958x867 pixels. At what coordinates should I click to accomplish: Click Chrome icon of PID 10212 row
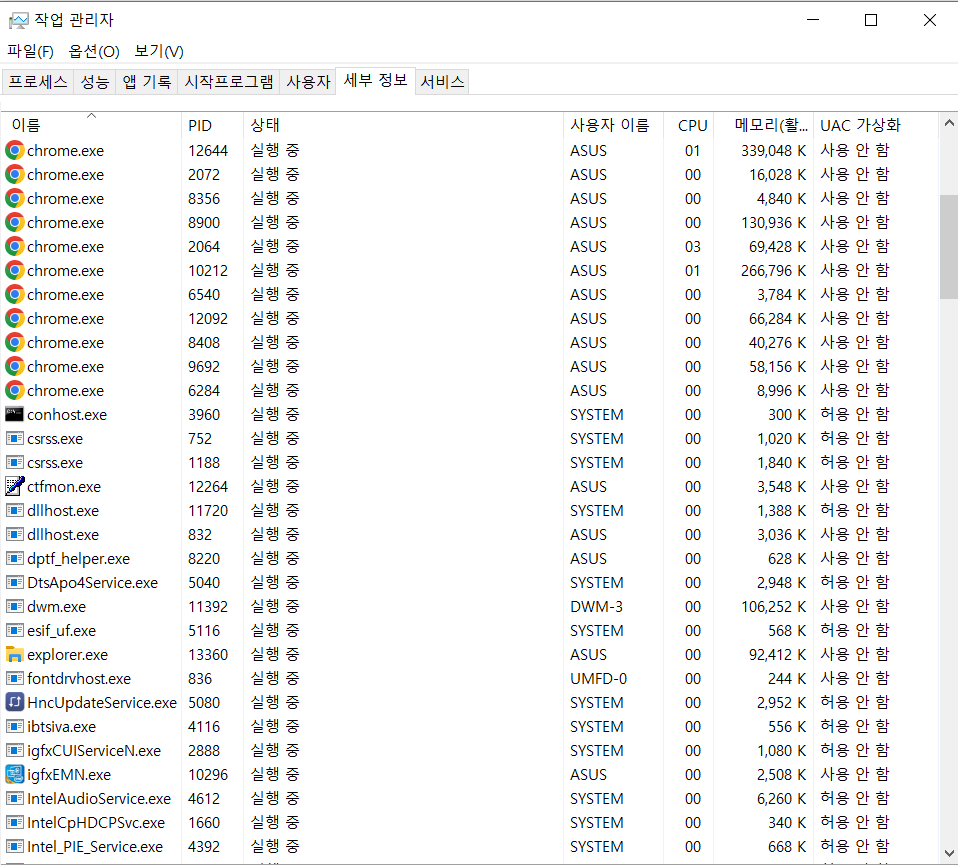coord(15,271)
